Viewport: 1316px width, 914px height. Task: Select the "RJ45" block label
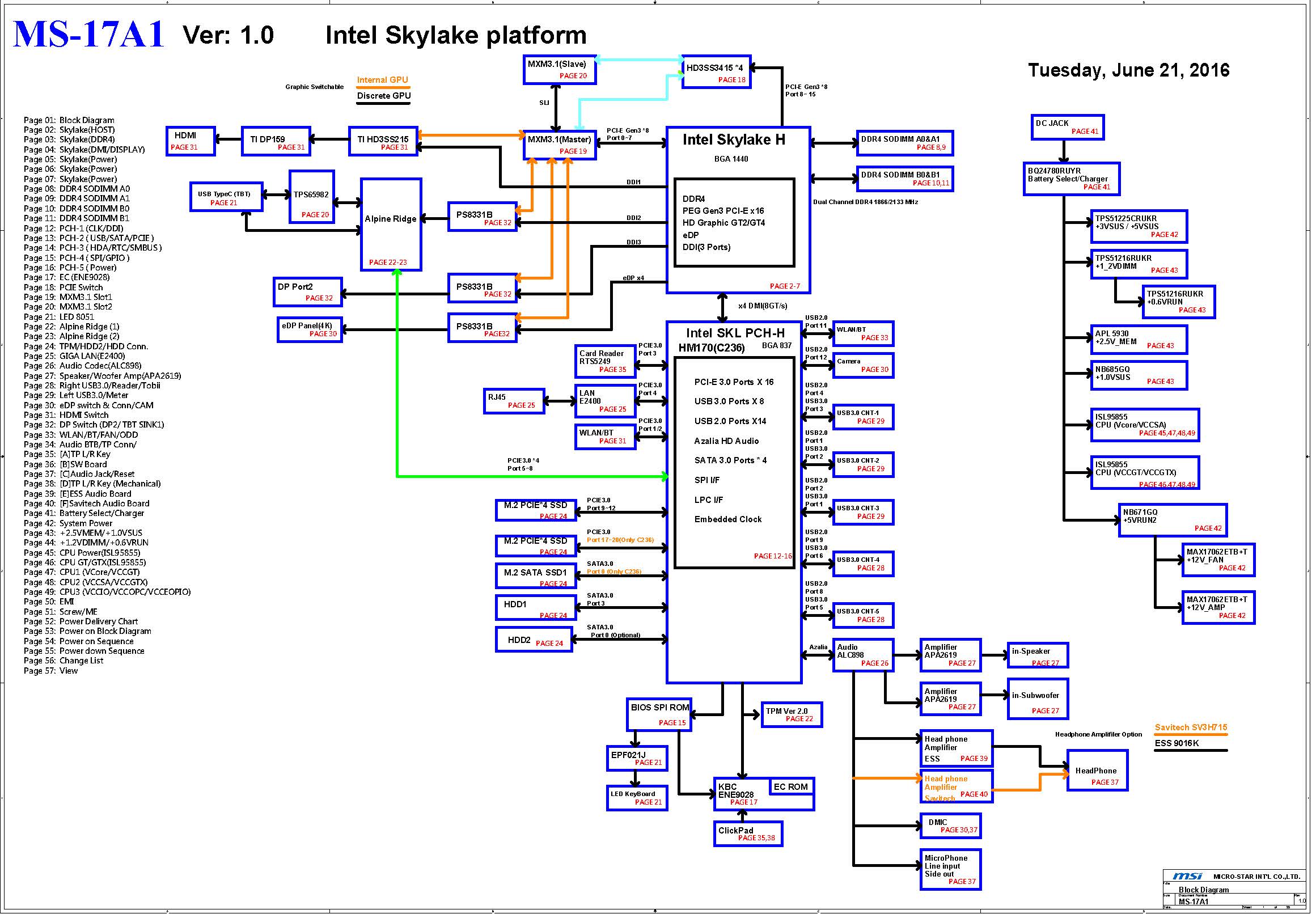pos(497,397)
